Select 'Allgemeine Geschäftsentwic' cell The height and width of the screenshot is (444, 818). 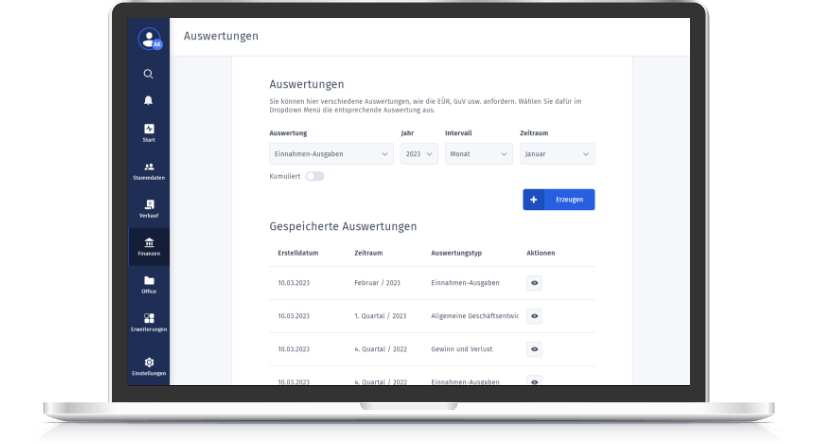(x=475, y=316)
